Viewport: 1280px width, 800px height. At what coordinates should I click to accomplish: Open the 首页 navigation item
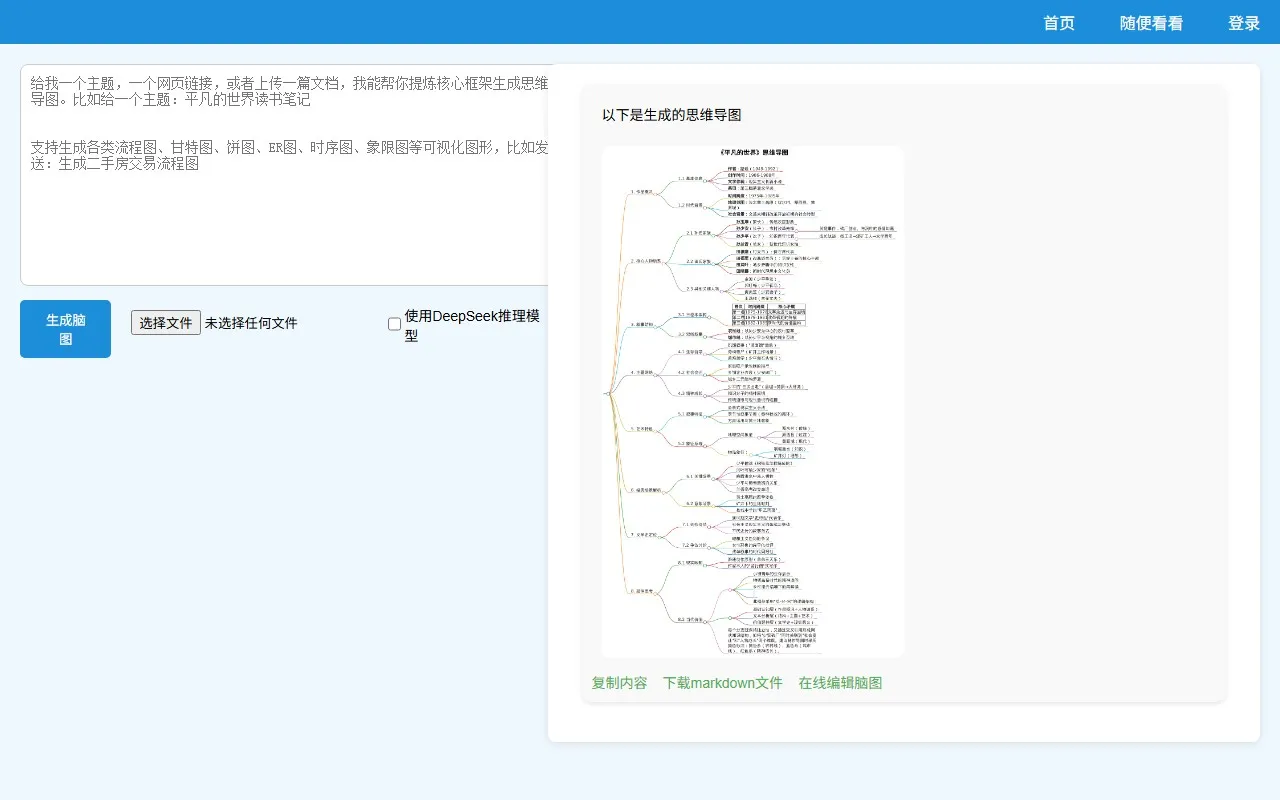tap(1058, 23)
